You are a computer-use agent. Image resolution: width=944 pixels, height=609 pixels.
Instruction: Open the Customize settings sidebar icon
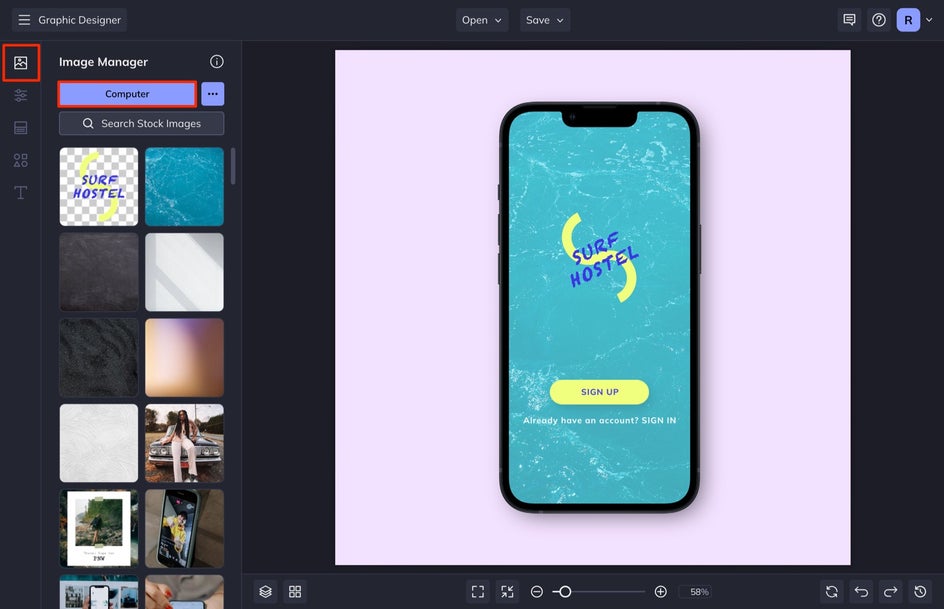(x=20, y=96)
